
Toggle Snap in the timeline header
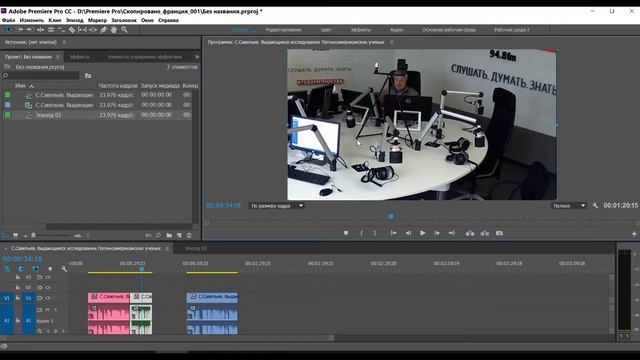[21, 269]
